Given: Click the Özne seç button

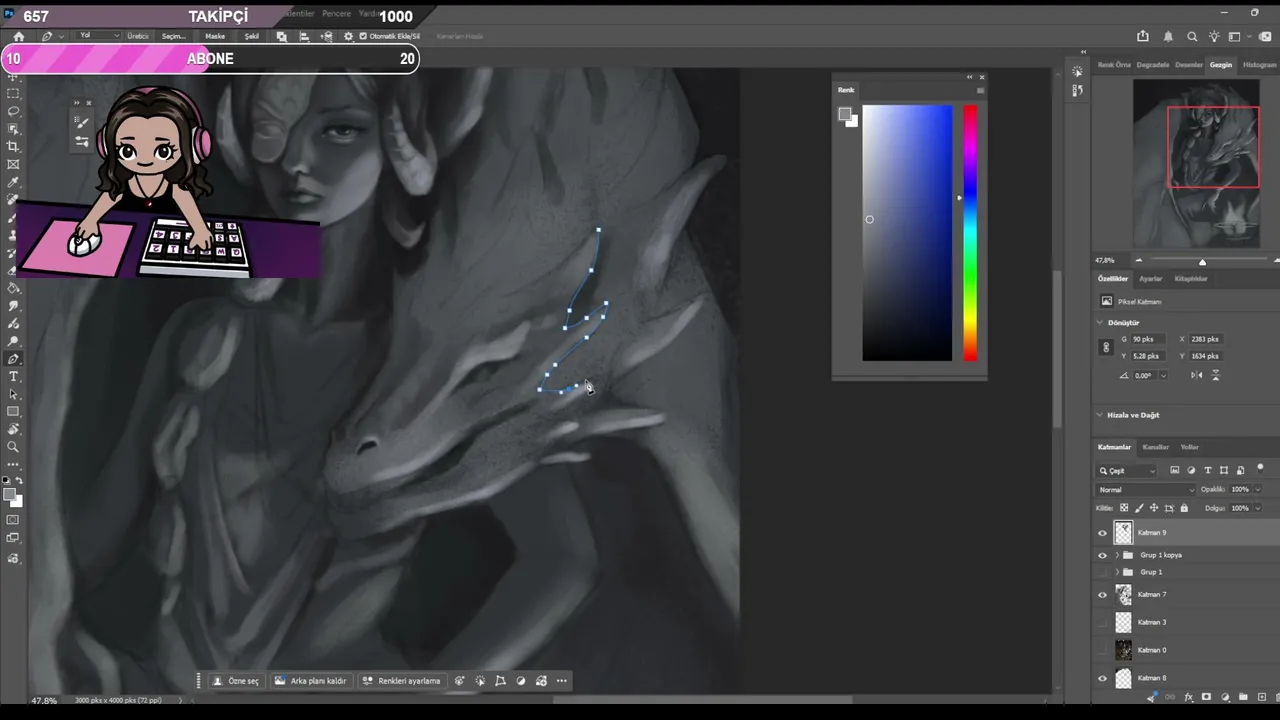Looking at the screenshot, I should pos(236,681).
